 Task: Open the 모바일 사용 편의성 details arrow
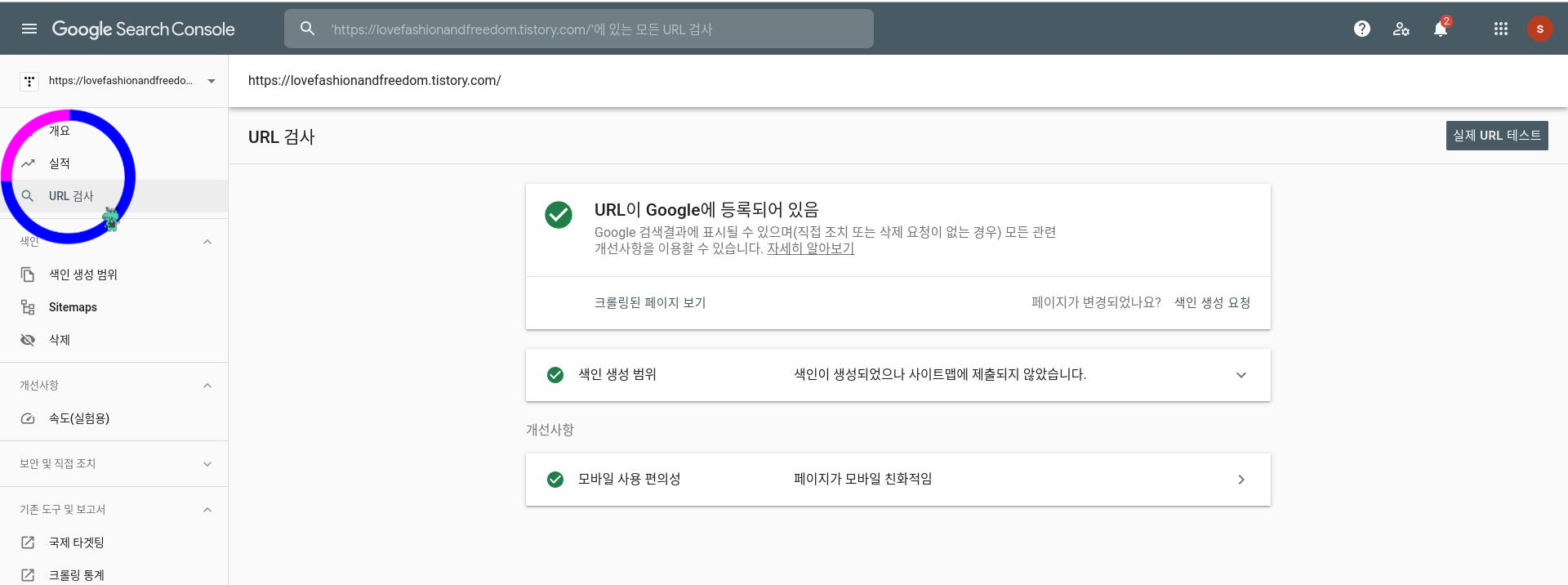coord(1241,480)
